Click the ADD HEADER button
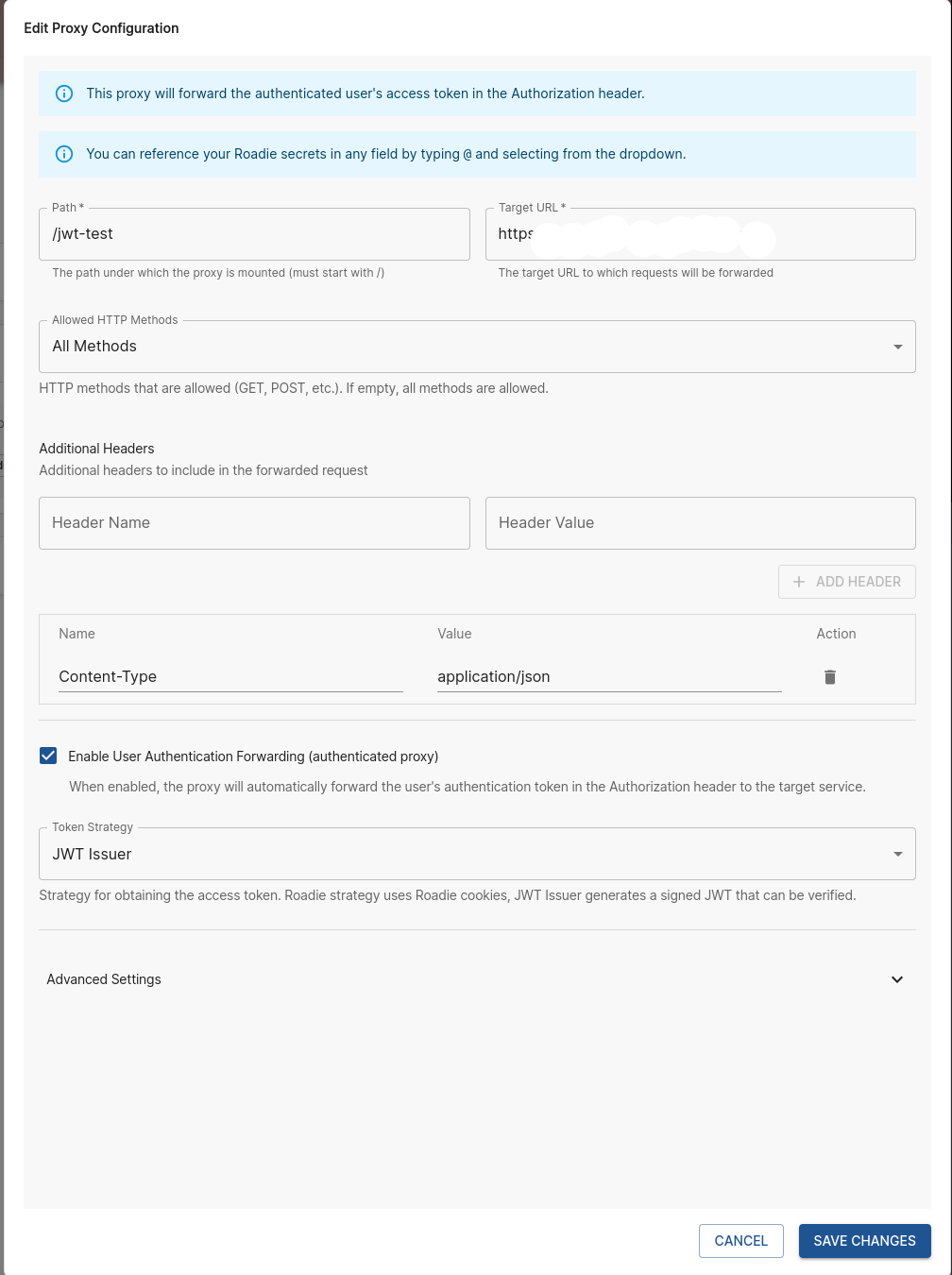 pos(847,582)
